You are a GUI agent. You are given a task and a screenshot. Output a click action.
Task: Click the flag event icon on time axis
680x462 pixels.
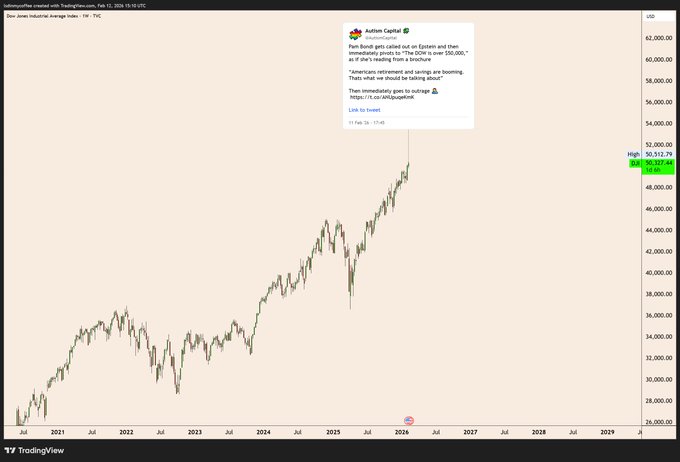[x=408, y=421]
